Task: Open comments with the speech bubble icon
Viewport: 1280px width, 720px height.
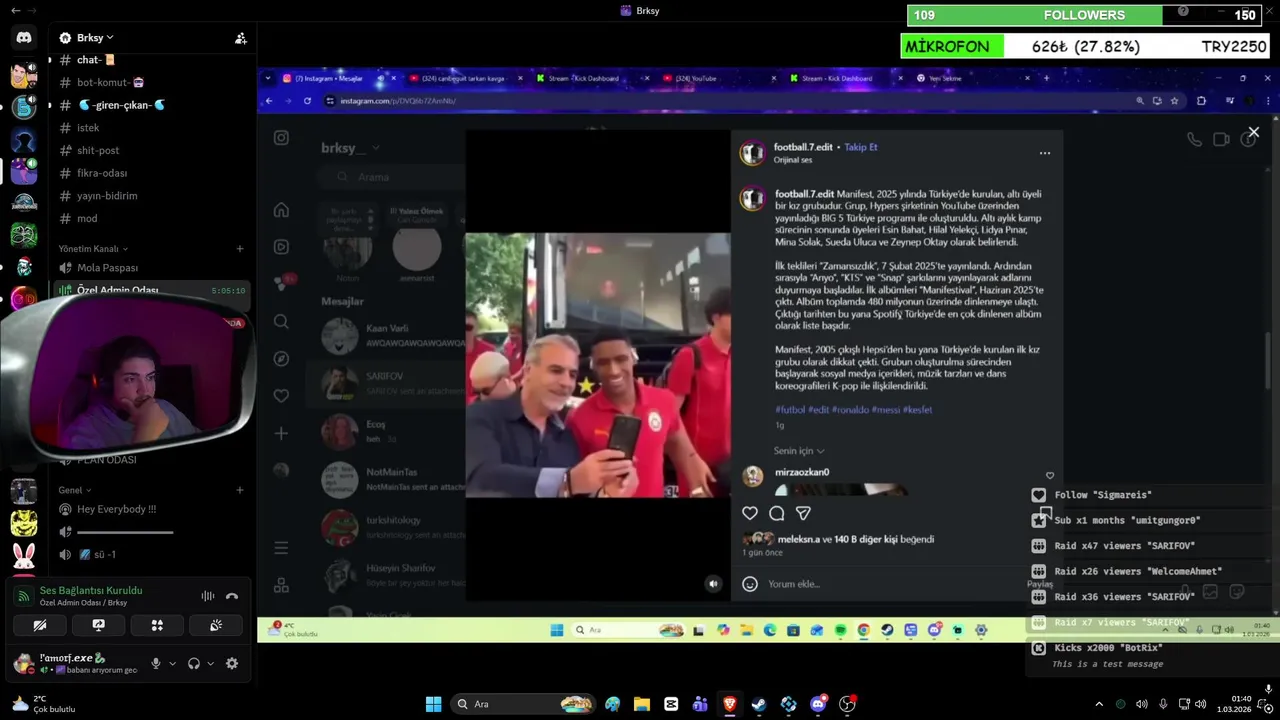Action: tap(777, 513)
